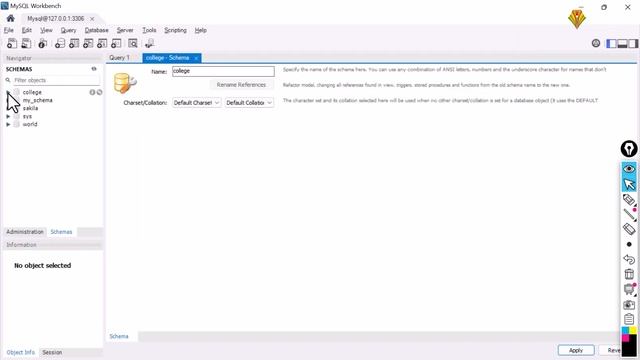Open the Object Info tab

click(x=20, y=352)
